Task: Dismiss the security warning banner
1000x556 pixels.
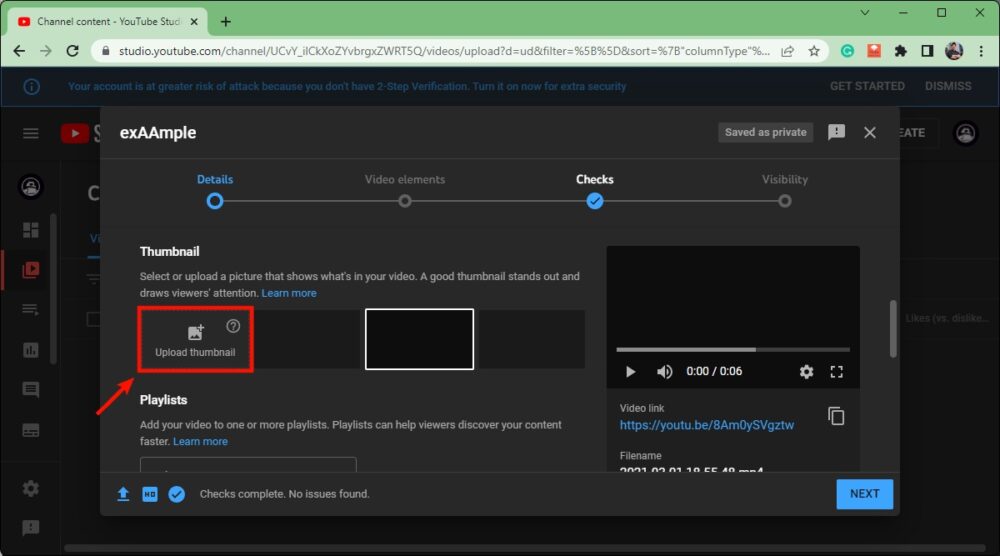Action: click(948, 86)
